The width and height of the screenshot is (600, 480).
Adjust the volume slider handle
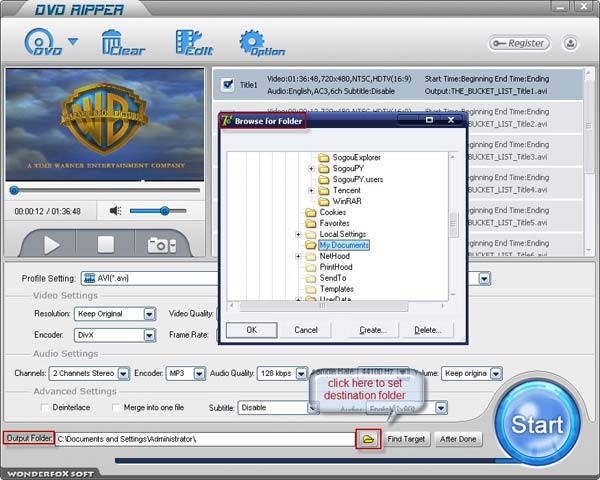click(x=165, y=211)
